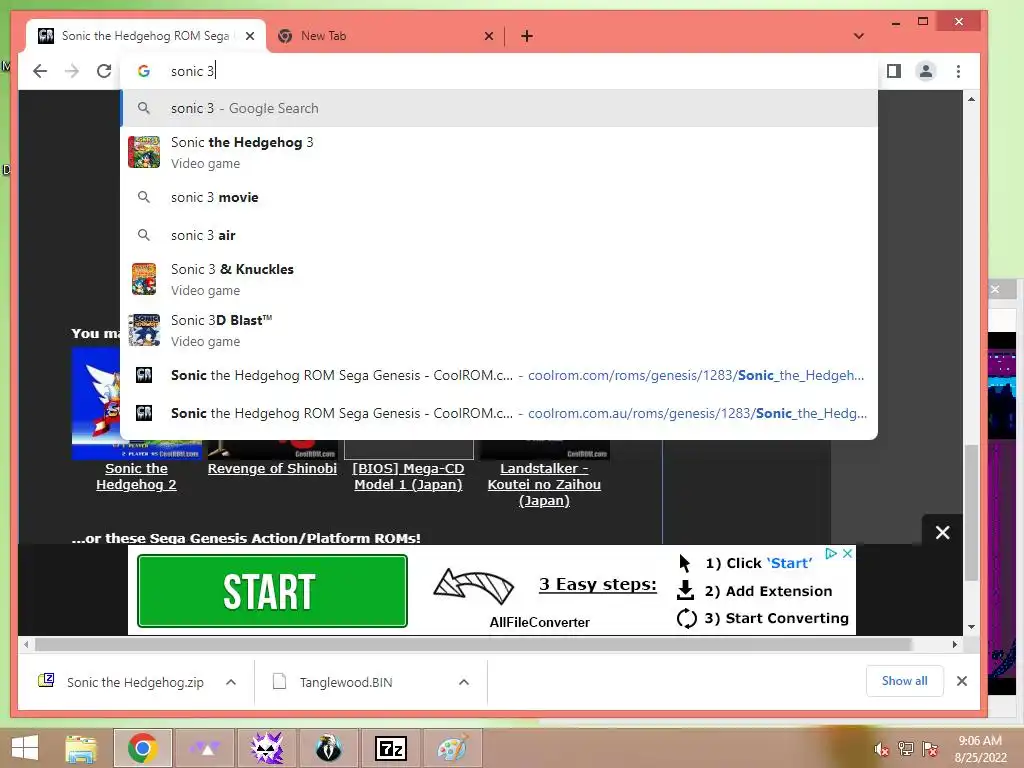Open Sonic the Hedgehog 2 ROM link
This screenshot has width=1024, height=768.
point(136,477)
